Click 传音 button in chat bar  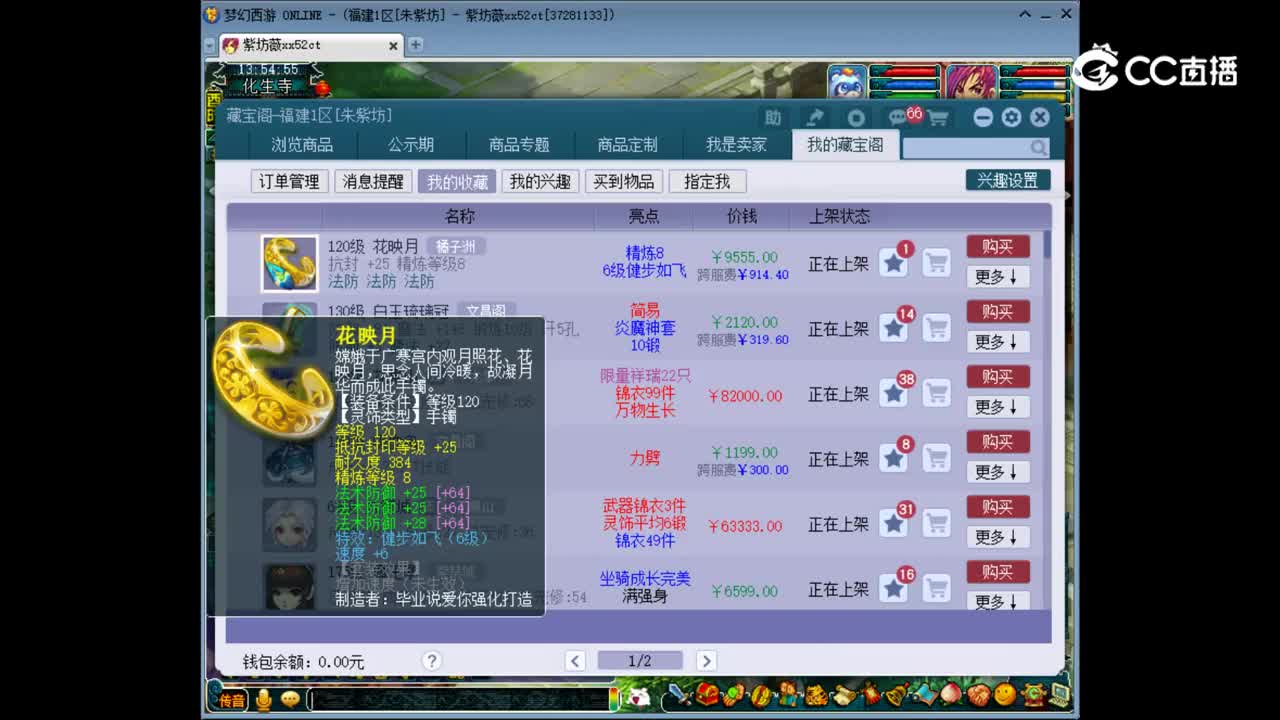232,700
